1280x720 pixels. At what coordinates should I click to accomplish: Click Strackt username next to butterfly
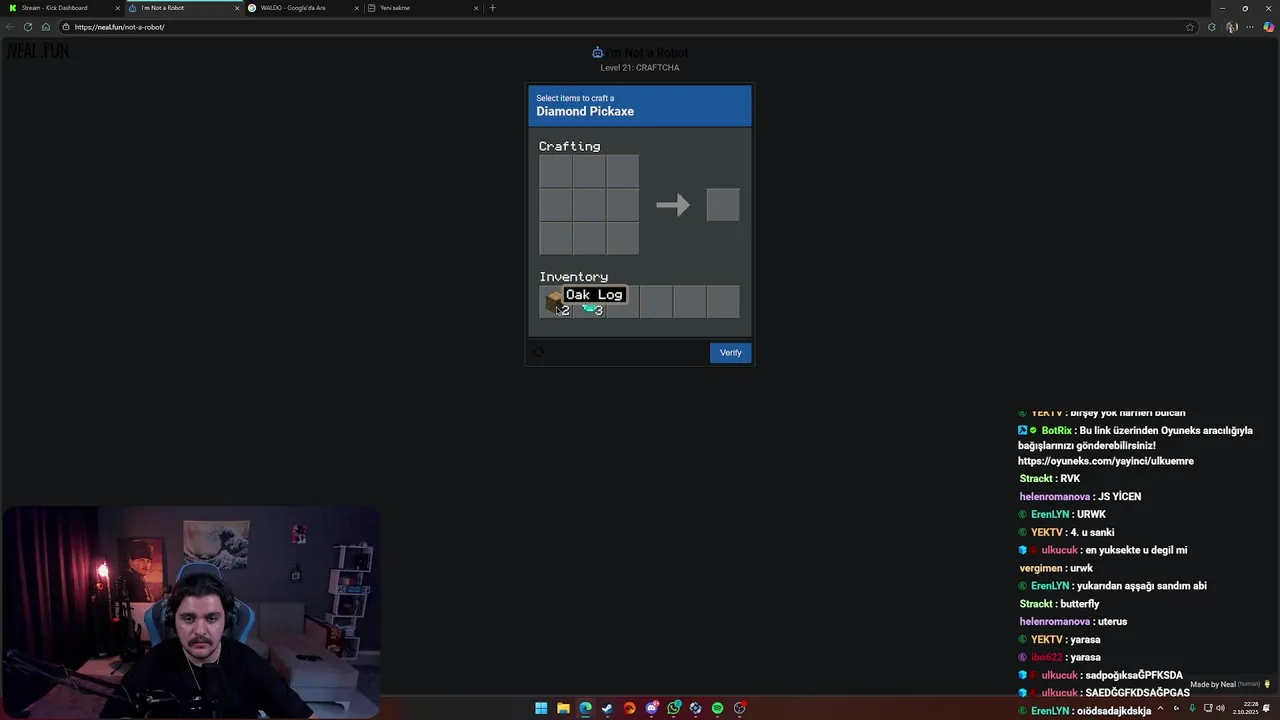click(x=1036, y=604)
